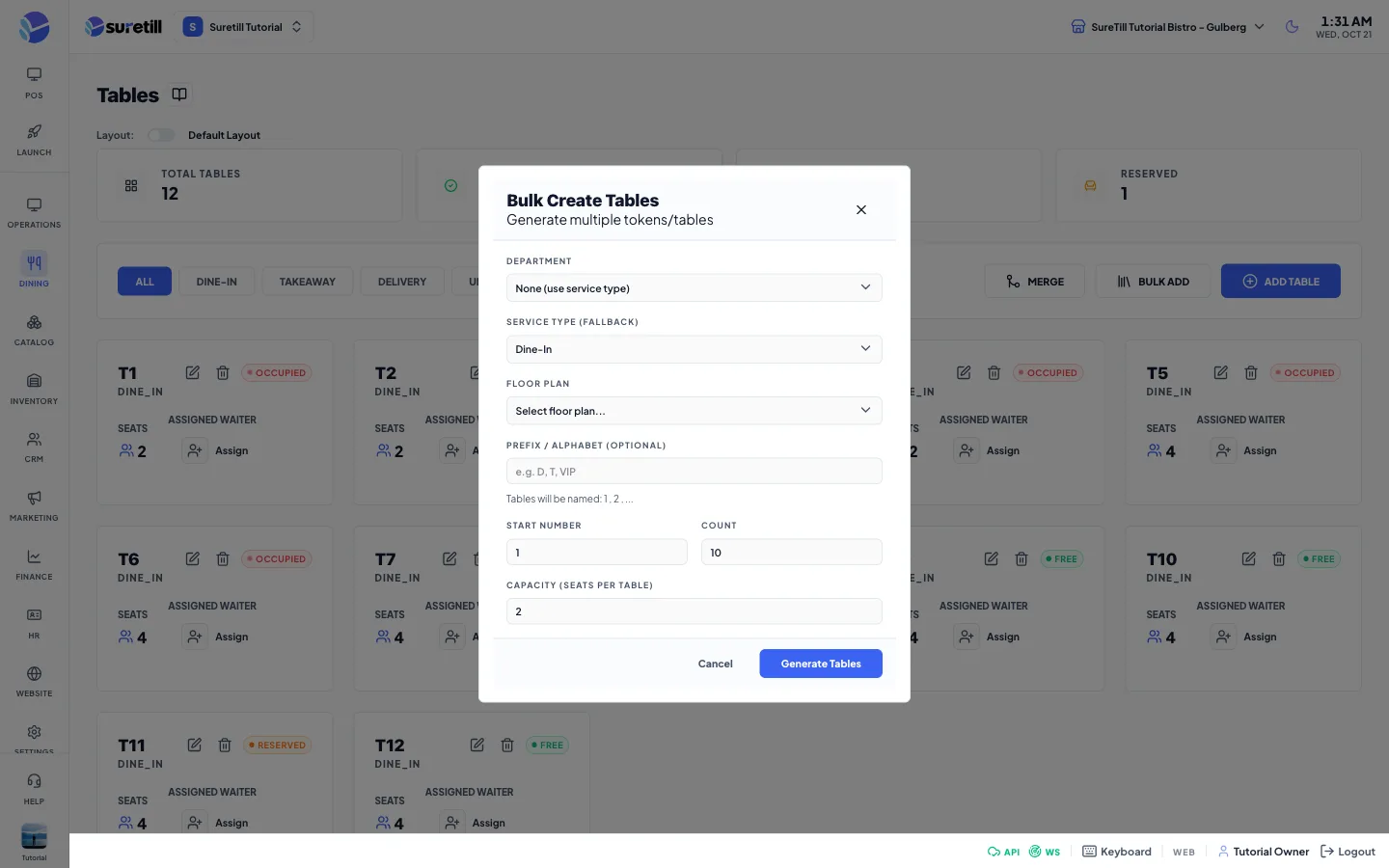Open the CRM section
Image resolution: width=1389 pixels, height=868 pixels.
coord(34,448)
